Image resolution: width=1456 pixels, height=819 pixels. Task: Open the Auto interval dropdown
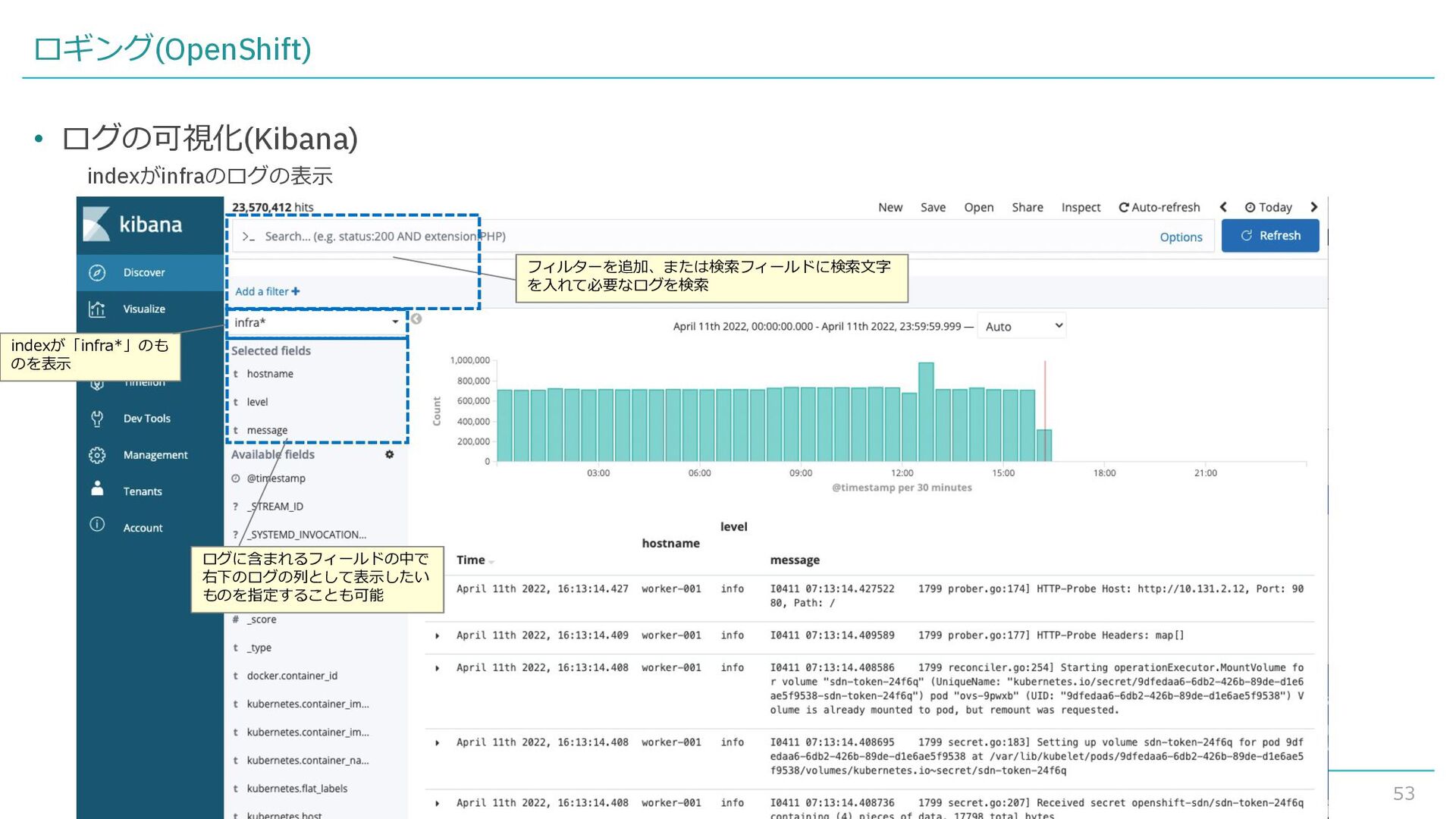coord(1021,326)
